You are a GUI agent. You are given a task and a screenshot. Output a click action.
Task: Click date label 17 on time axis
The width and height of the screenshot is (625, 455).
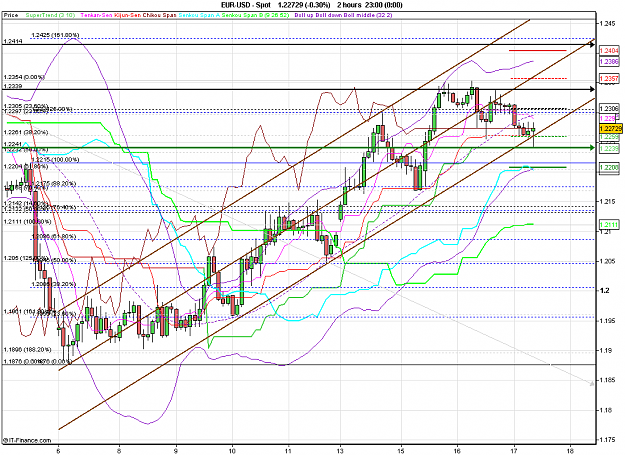coord(514,451)
